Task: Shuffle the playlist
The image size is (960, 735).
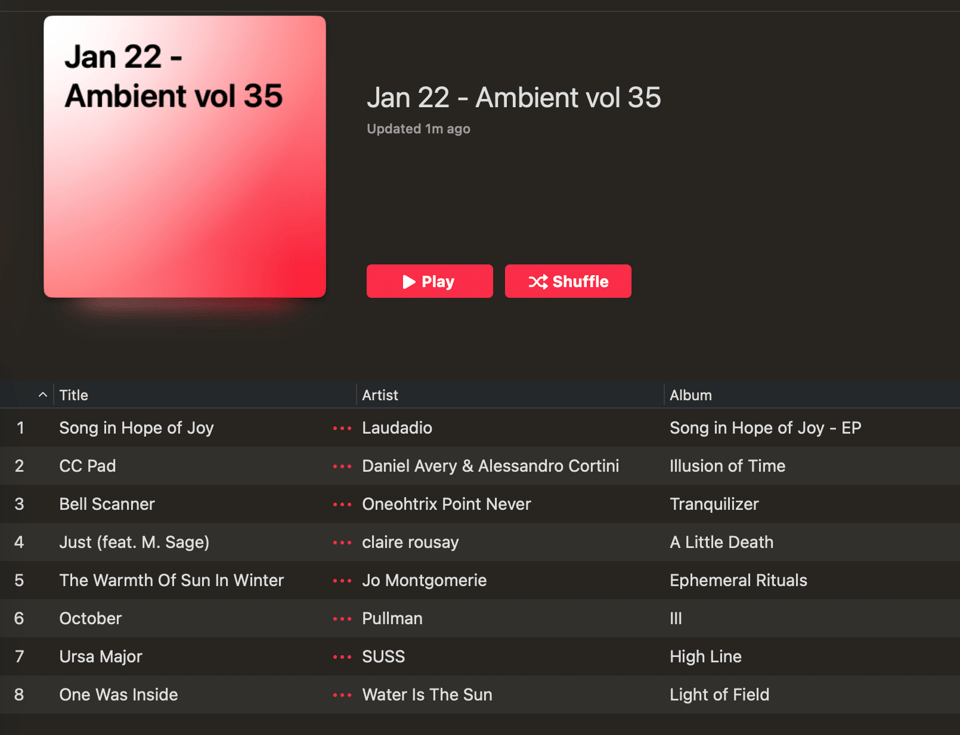Action: pyautogui.click(x=568, y=282)
